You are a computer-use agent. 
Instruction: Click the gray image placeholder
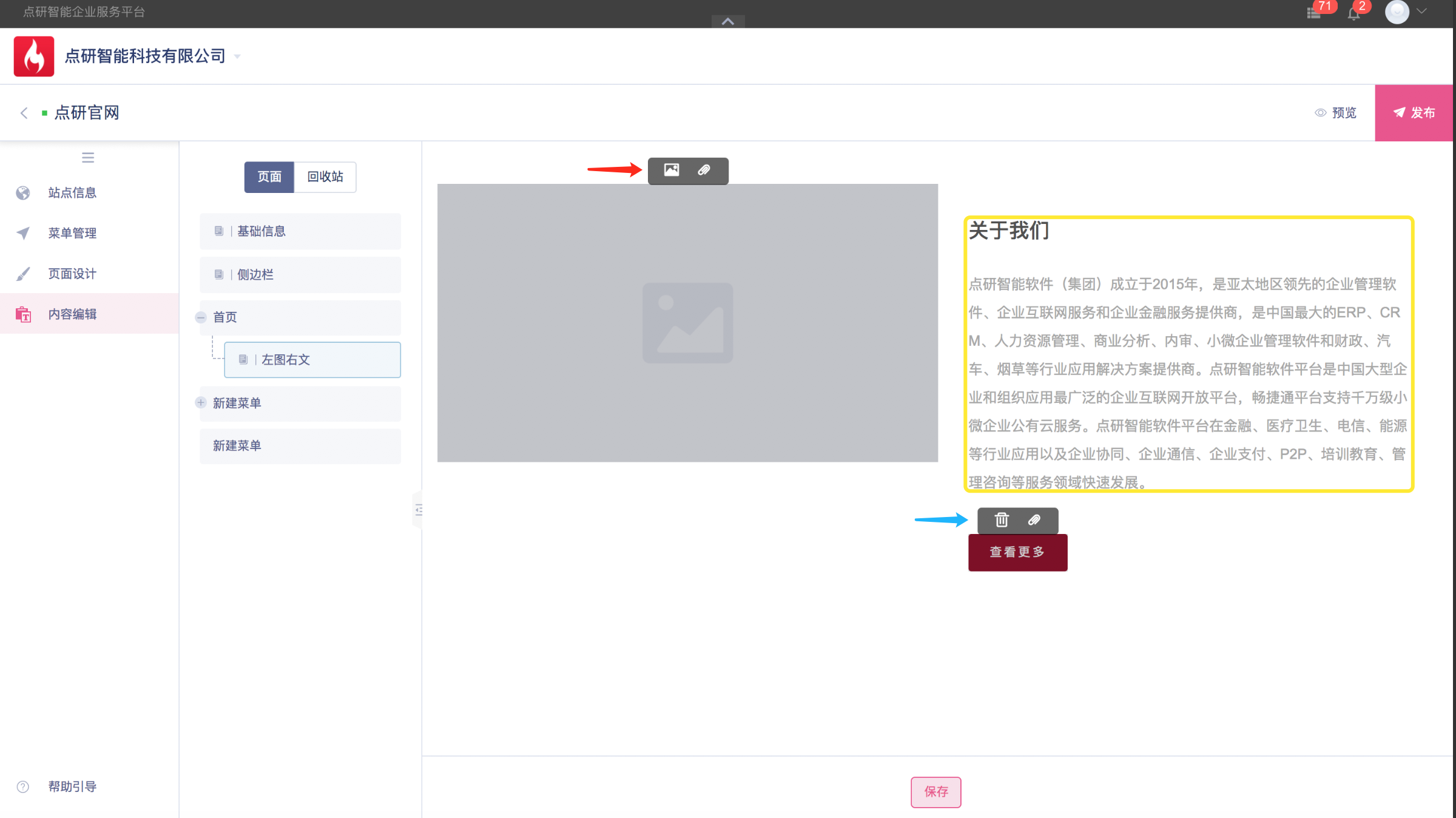pyautogui.click(x=687, y=323)
